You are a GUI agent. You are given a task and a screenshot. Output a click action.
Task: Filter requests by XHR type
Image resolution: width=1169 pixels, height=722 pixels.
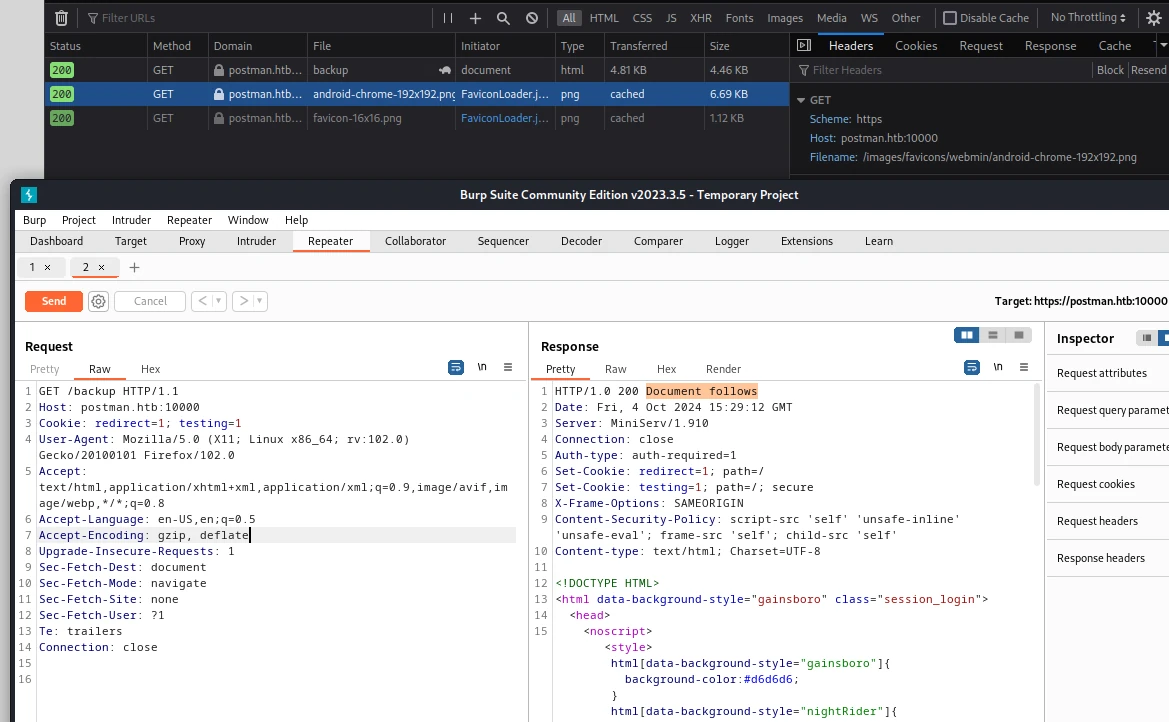pos(700,18)
